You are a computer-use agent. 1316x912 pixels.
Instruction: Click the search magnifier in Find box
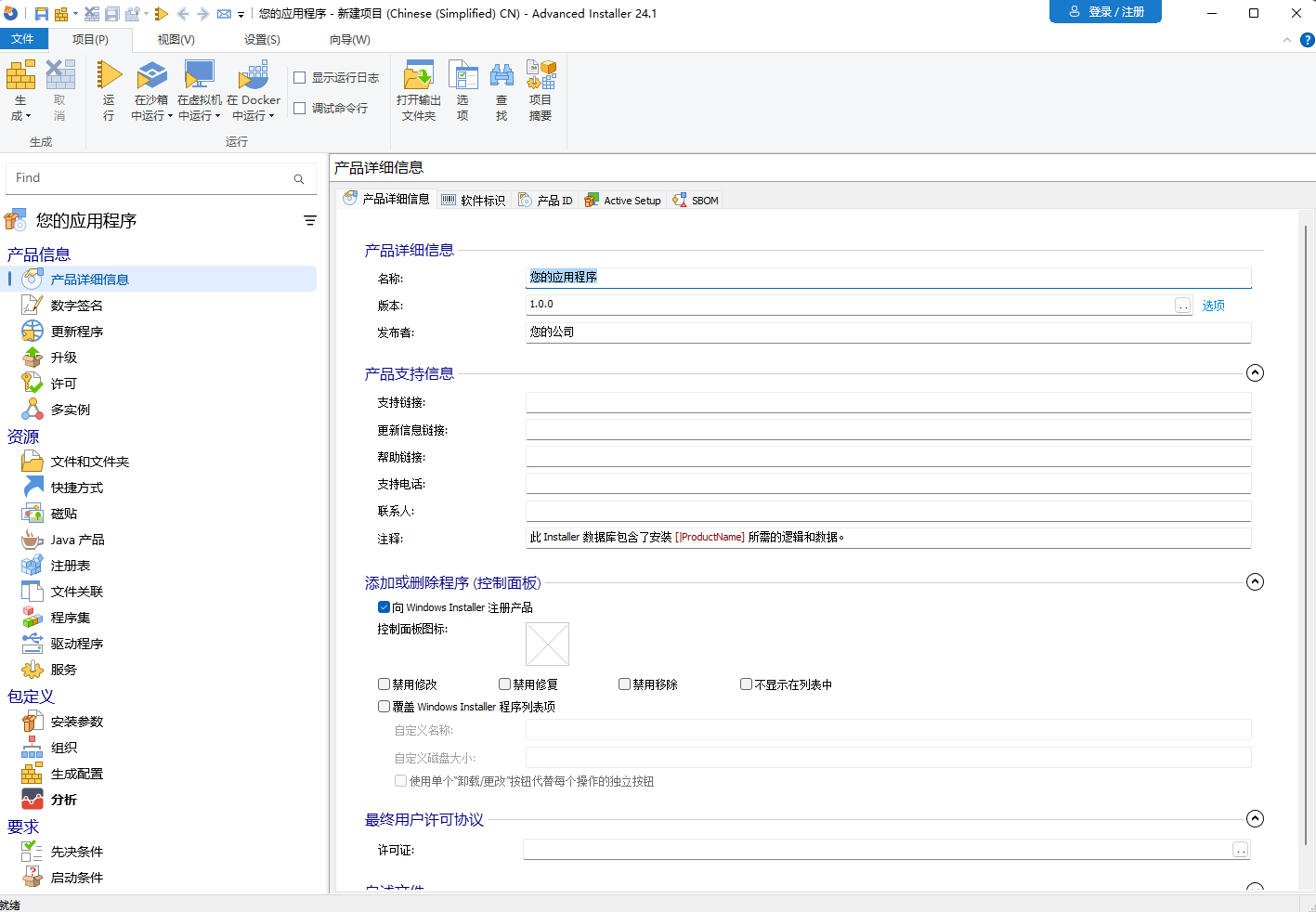pyautogui.click(x=299, y=178)
